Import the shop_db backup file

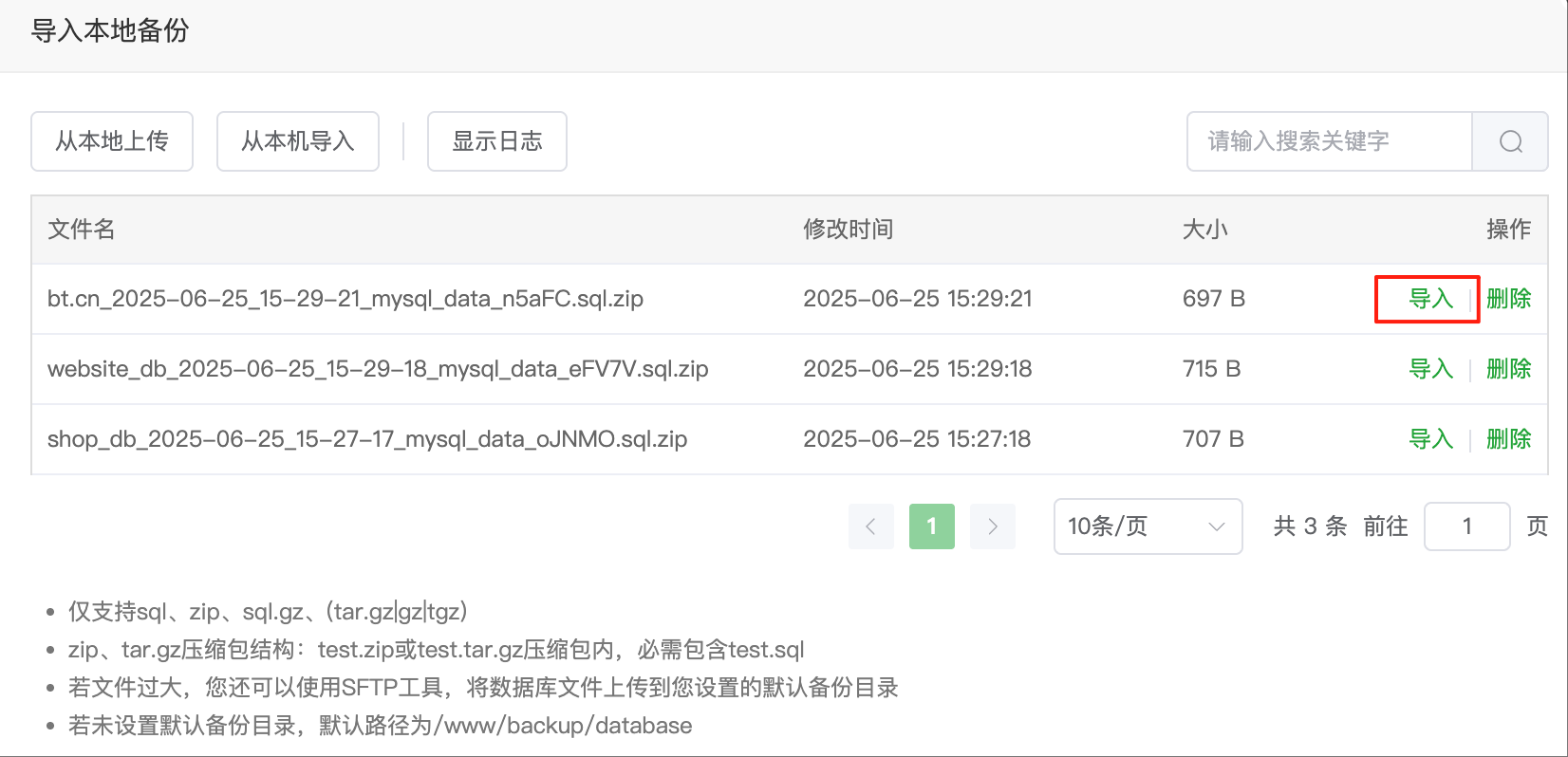click(1430, 439)
